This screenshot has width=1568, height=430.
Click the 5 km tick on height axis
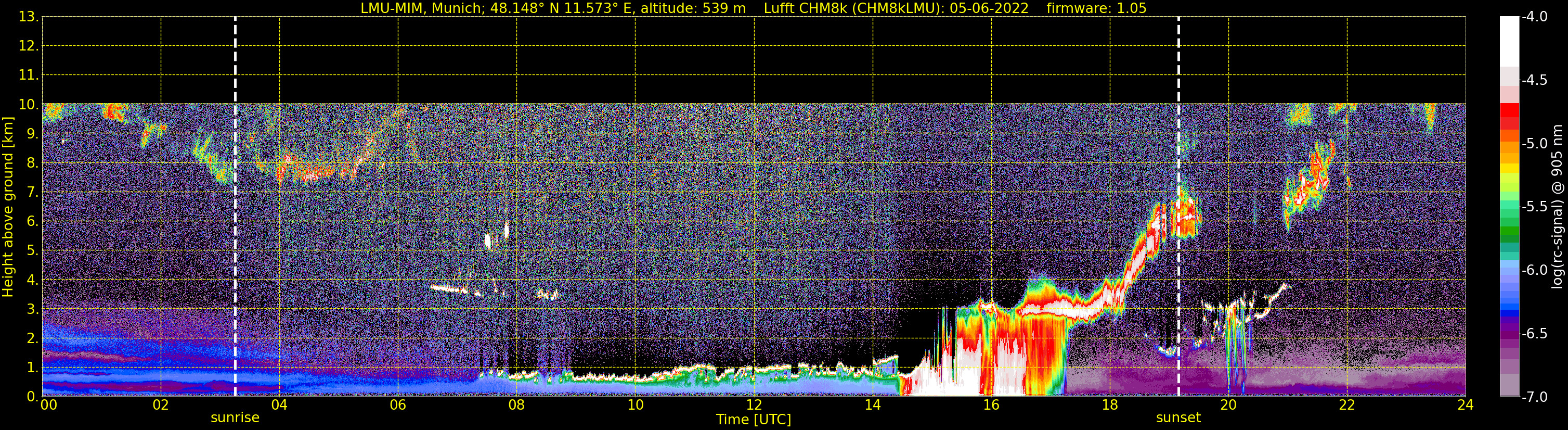(x=32, y=251)
